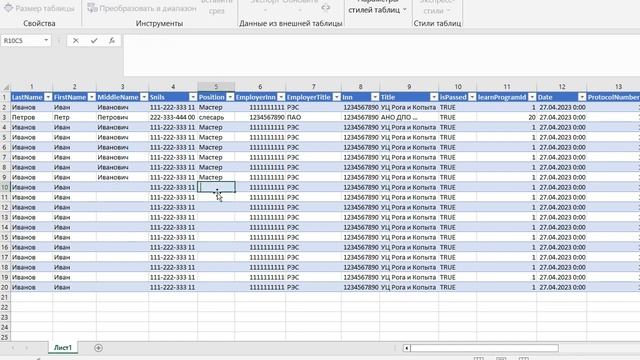Open FirstName column filter dropdown
This screenshot has width=640, height=360.
pos(92,97)
